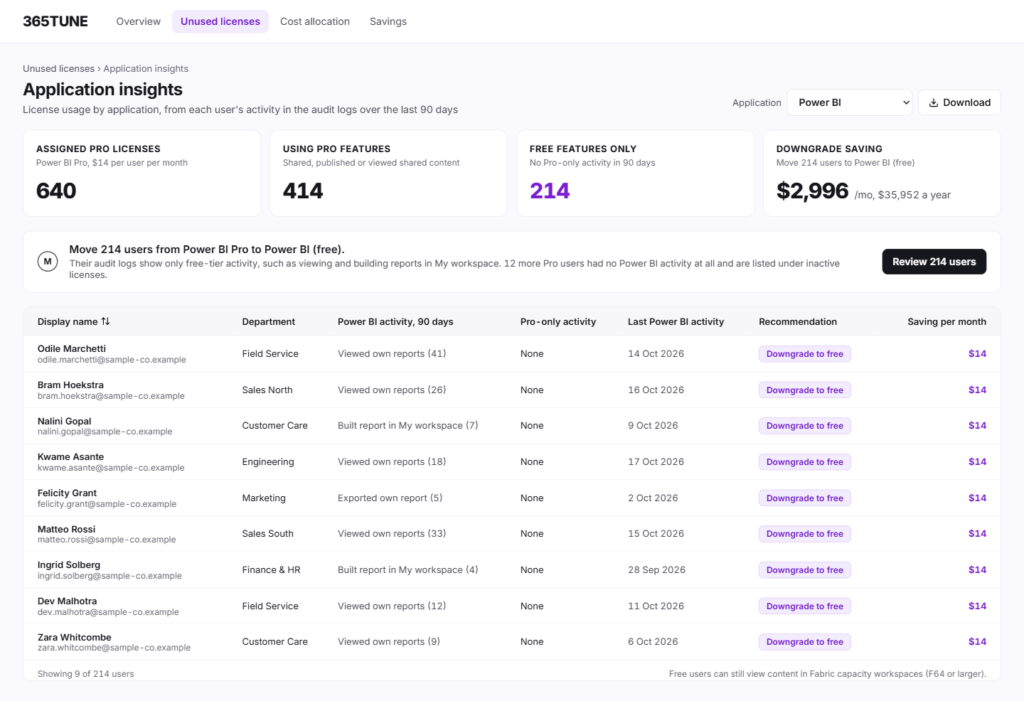
Task: Switch to Cost allocation tab
Action: (x=315, y=22)
